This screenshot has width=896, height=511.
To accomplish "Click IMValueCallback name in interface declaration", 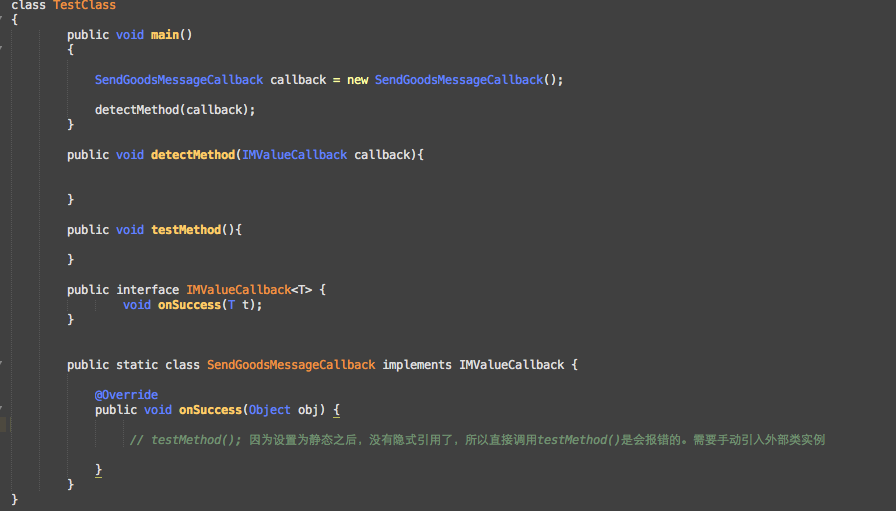I will click(x=239, y=290).
